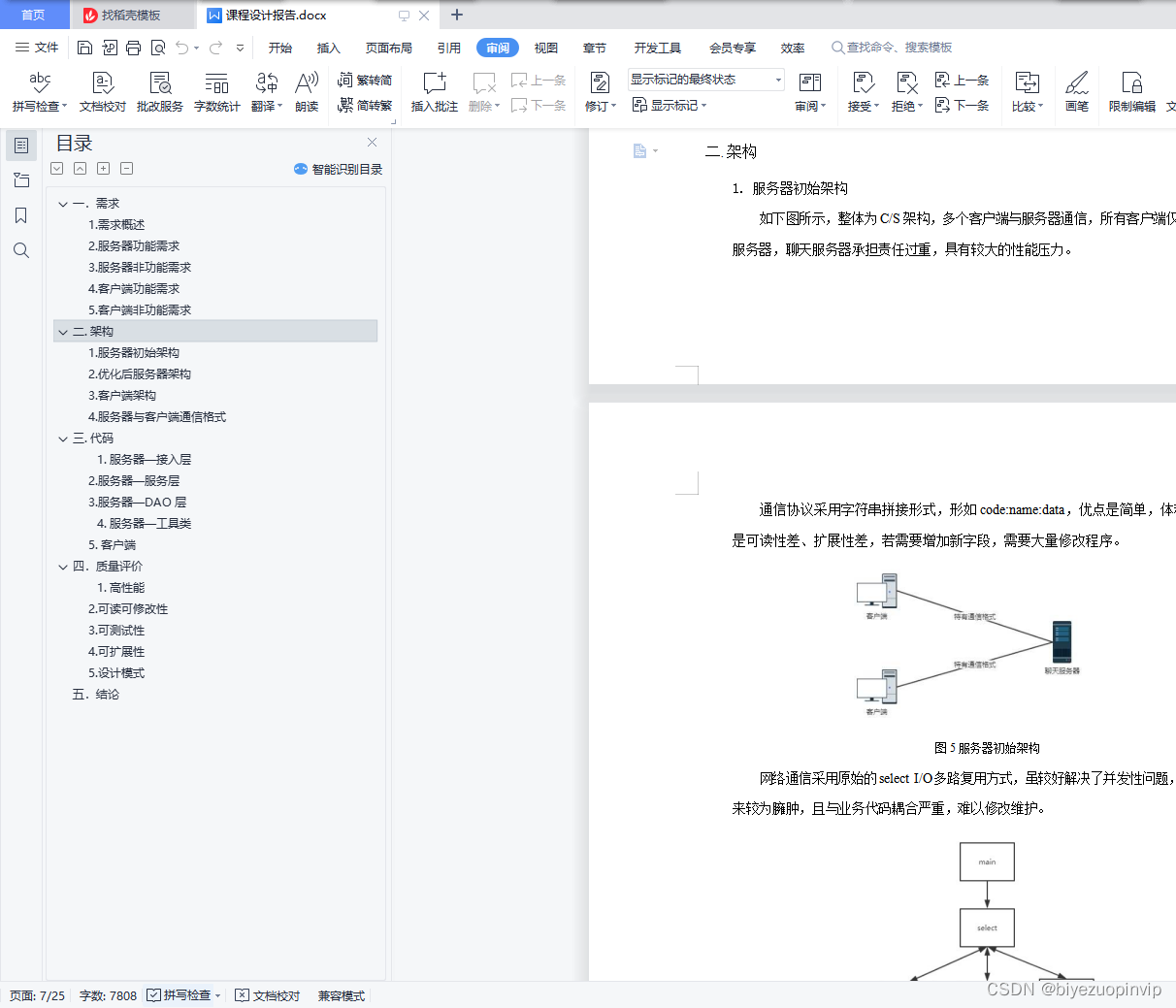Collapse the 二.架构 section in 目录 panel

pos(62,331)
